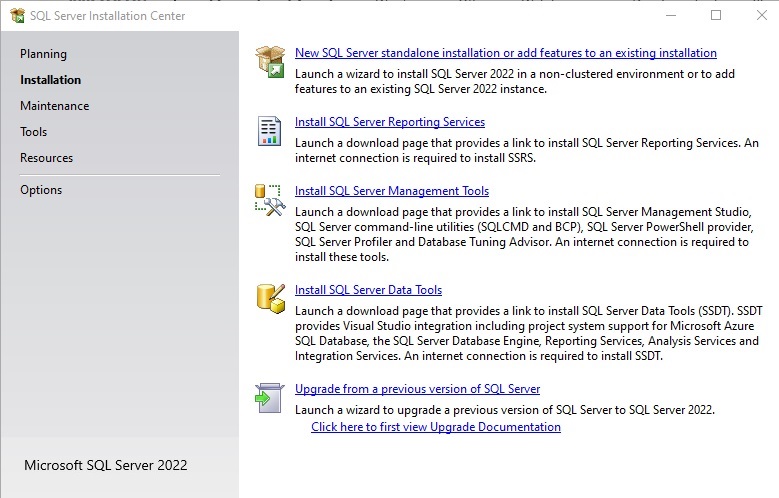The height and width of the screenshot is (498, 779).
Task: Open the Planning section
Action: click(43, 54)
